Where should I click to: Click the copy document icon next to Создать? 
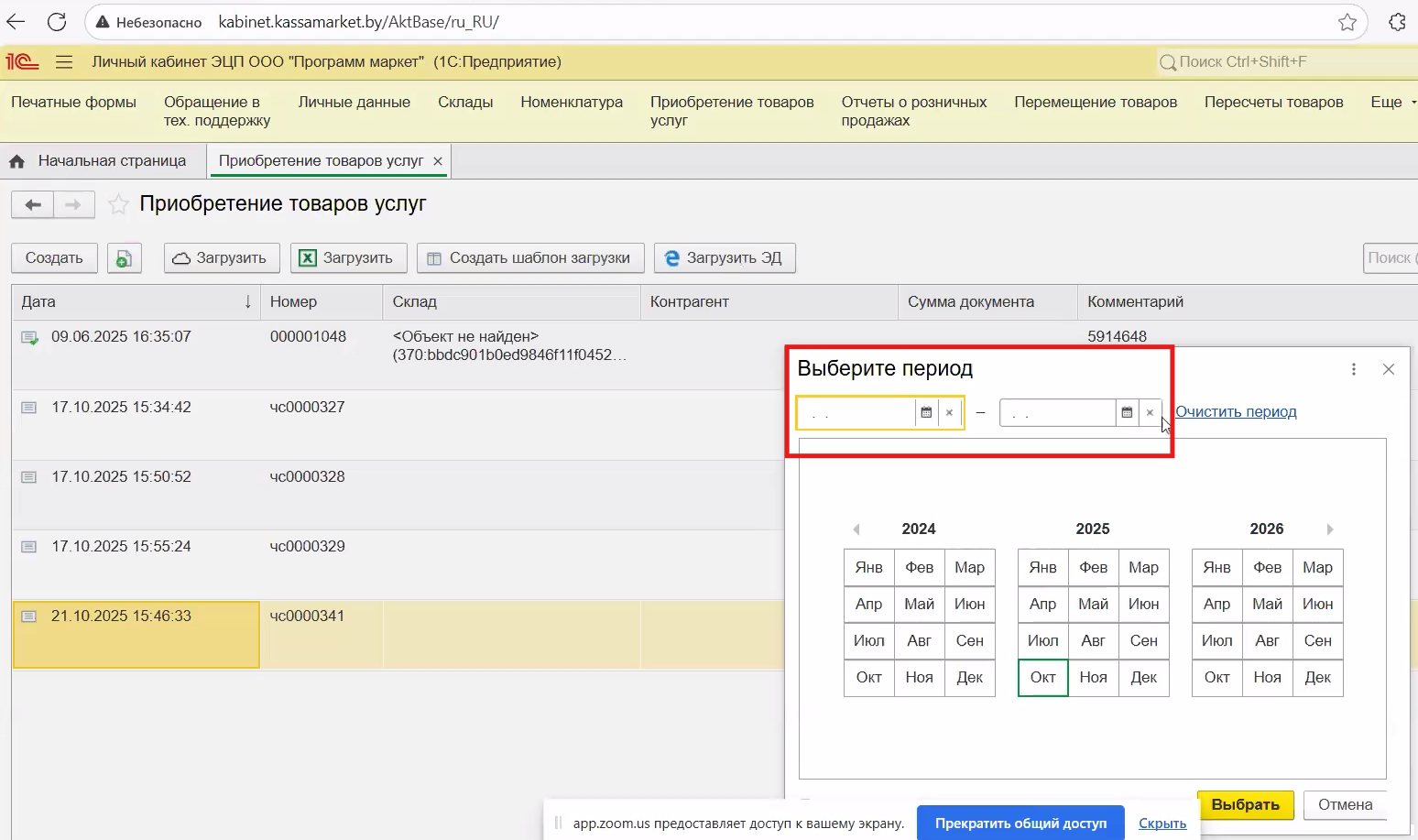tap(124, 258)
